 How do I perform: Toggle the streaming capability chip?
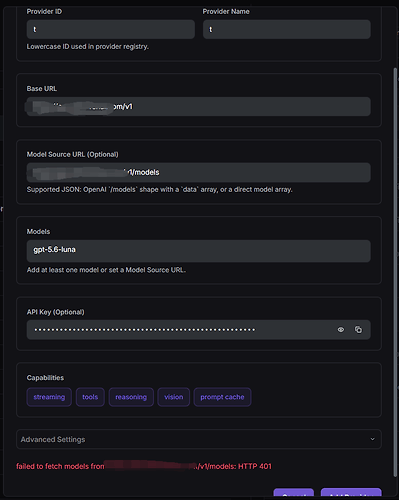49,397
